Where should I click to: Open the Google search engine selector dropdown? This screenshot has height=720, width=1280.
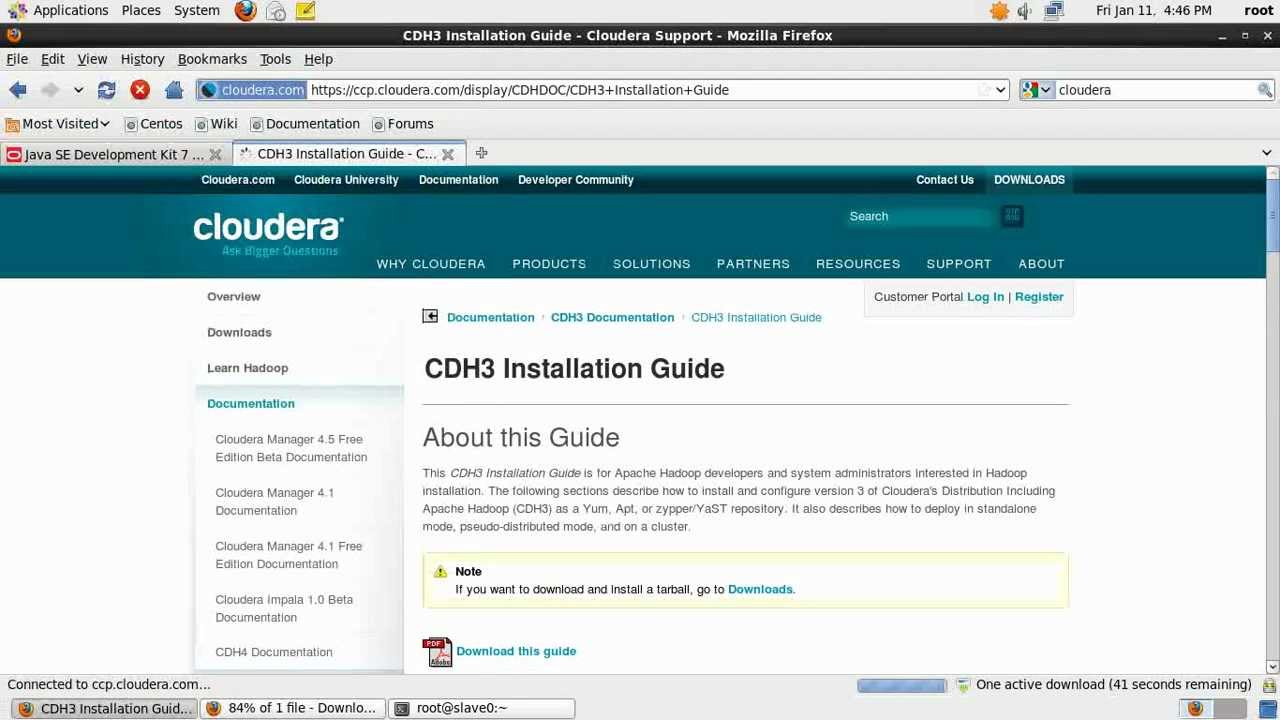[x=1037, y=90]
